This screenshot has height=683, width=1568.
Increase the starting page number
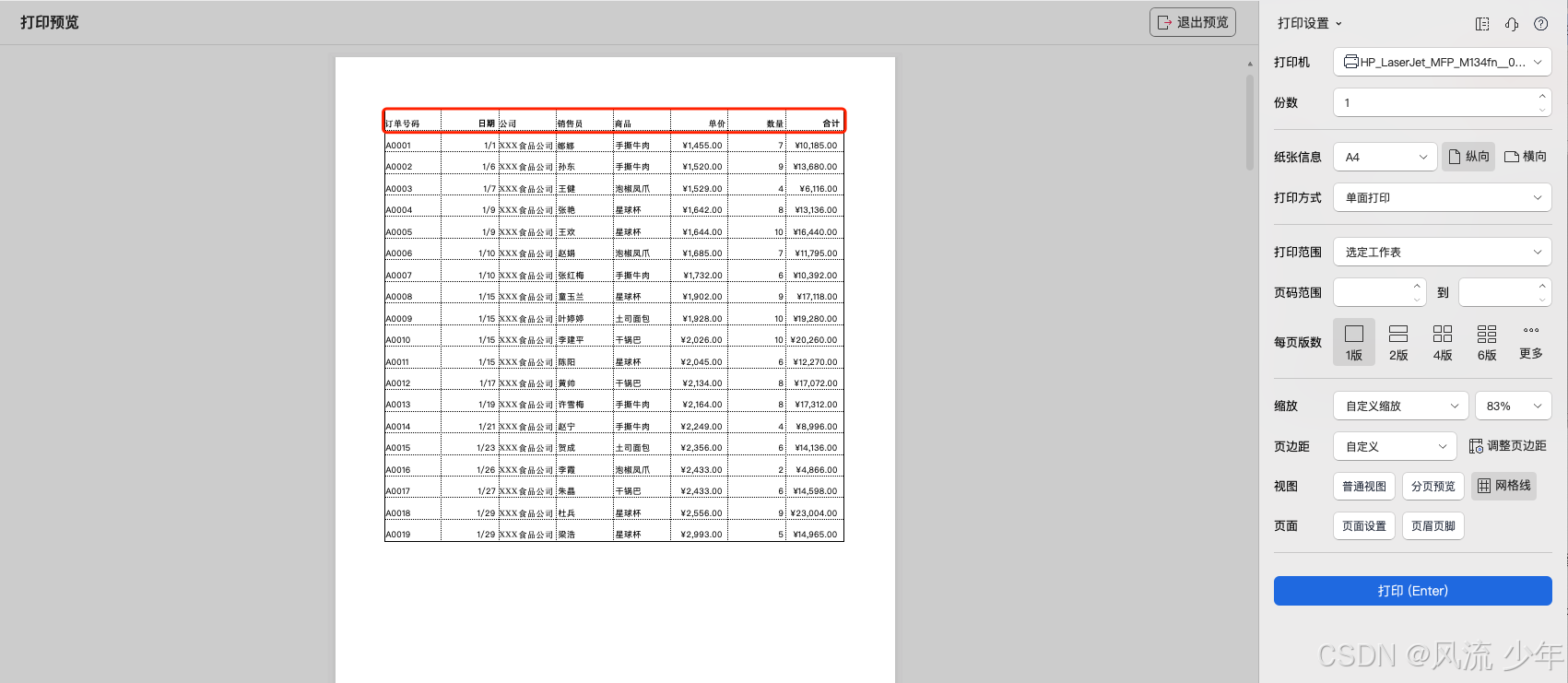[1417, 286]
